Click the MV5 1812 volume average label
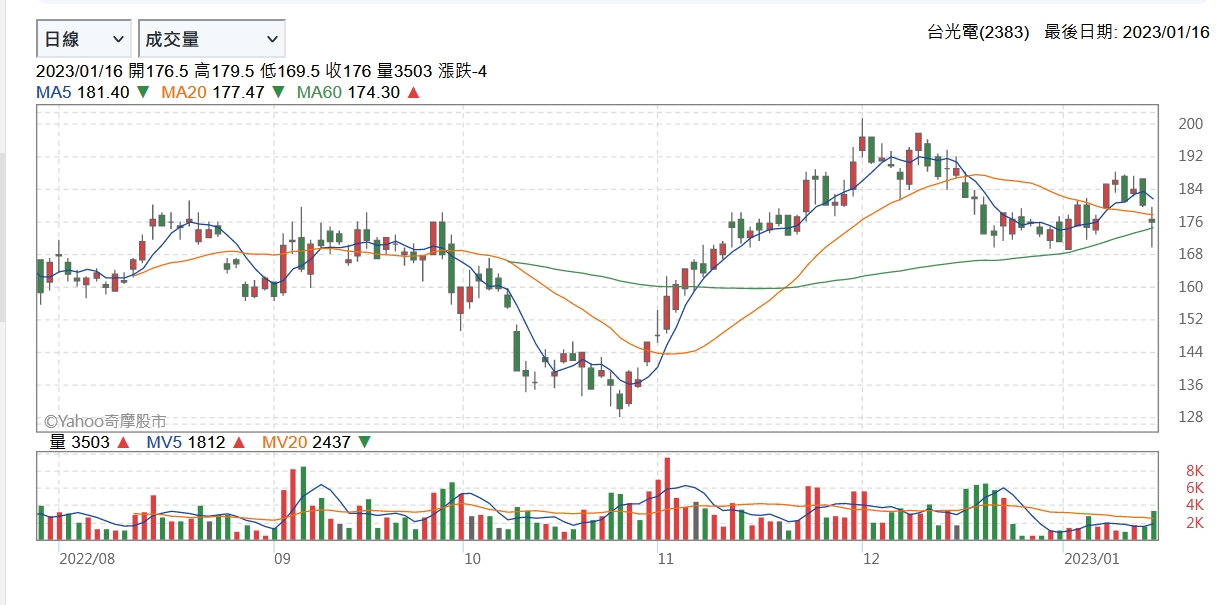Image resolution: width=1222 pixels, height=605 pixels. tap(188, 441)
